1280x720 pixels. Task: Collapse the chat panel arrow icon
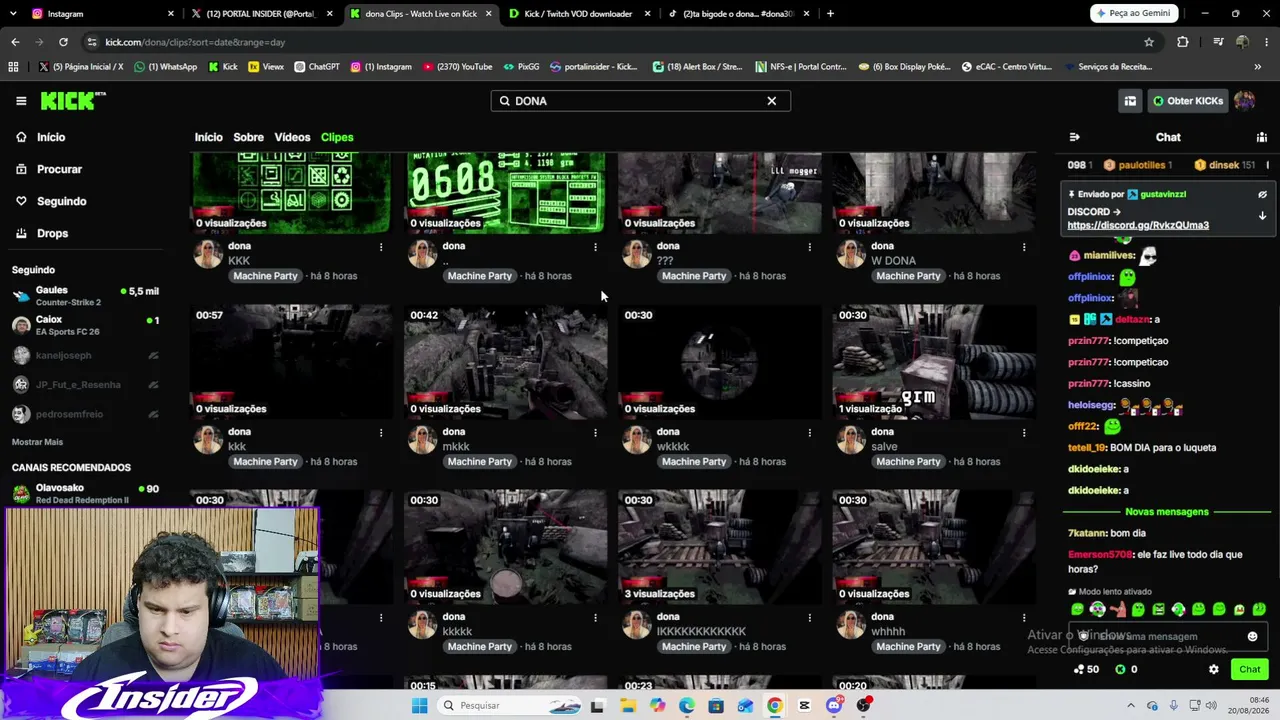[1074, 137]
